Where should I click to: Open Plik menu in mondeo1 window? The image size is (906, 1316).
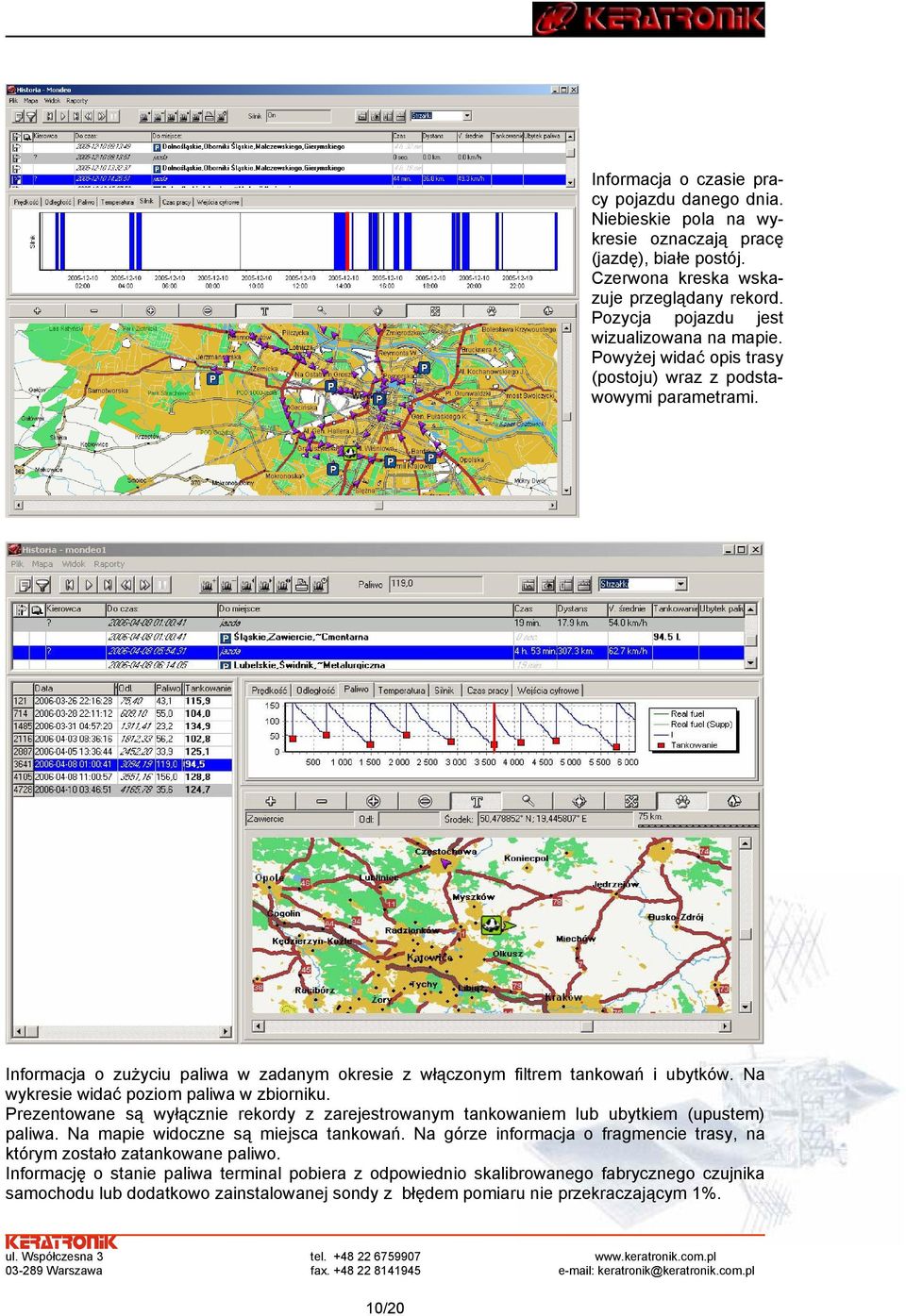click(17, 564)
